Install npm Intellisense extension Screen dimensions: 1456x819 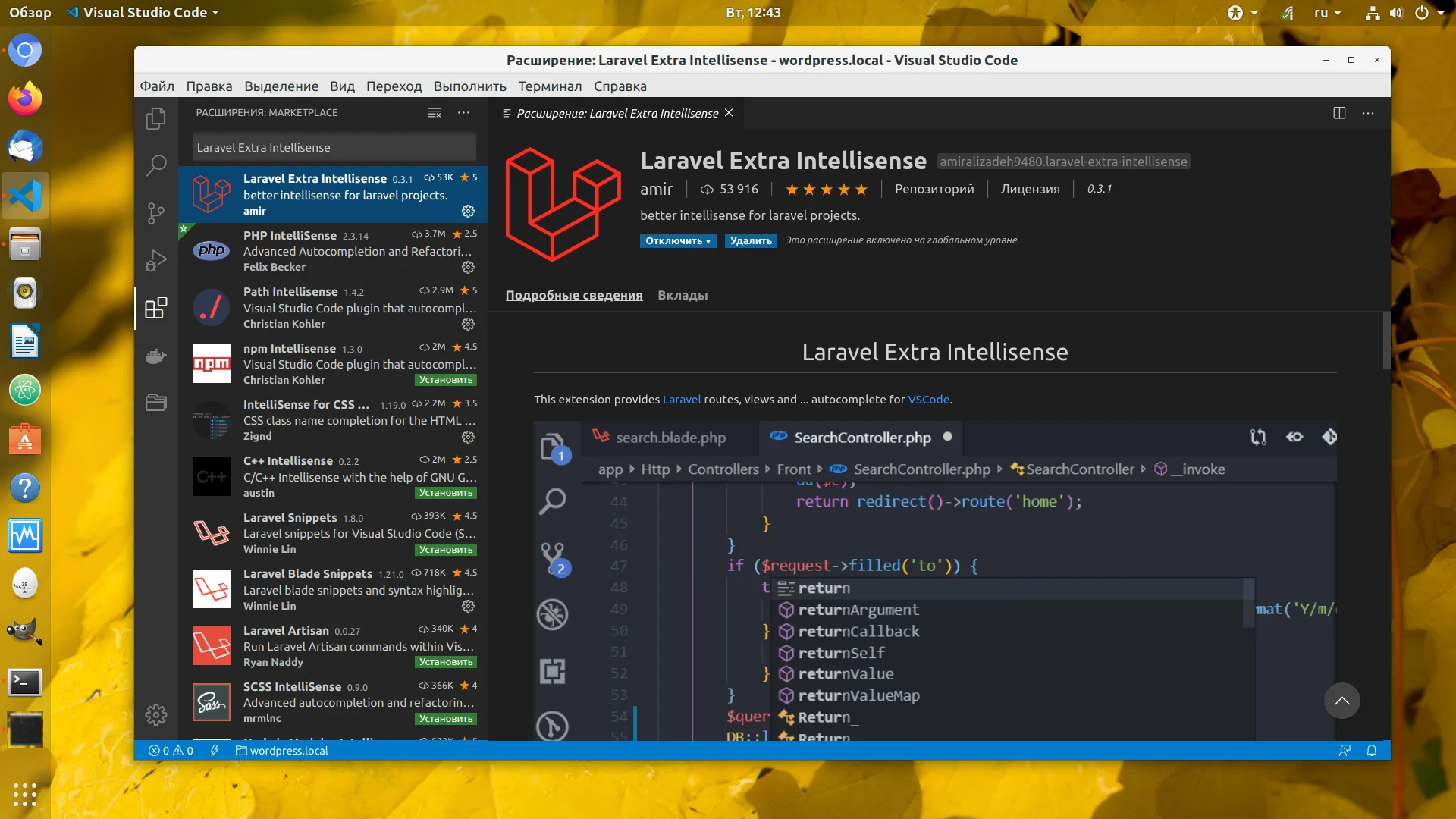446,380
